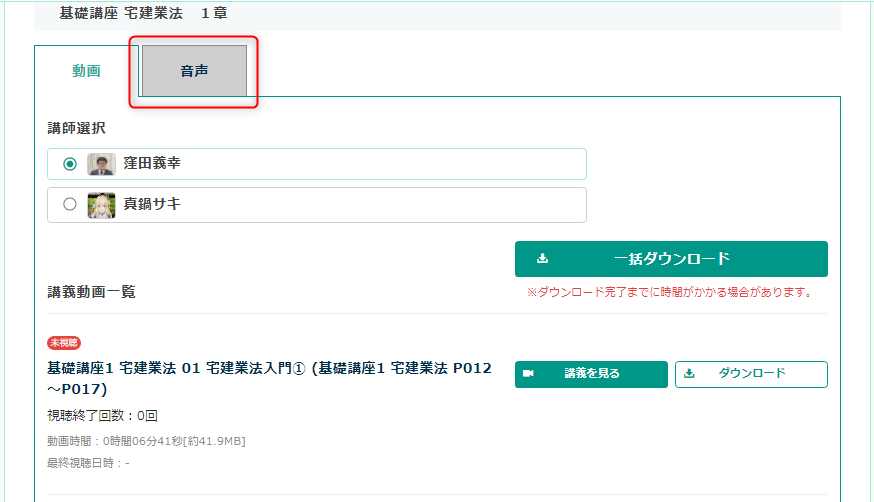Click the 真鍋サキ name label
This screenshot has width=874, height=502.
(151, 204)
